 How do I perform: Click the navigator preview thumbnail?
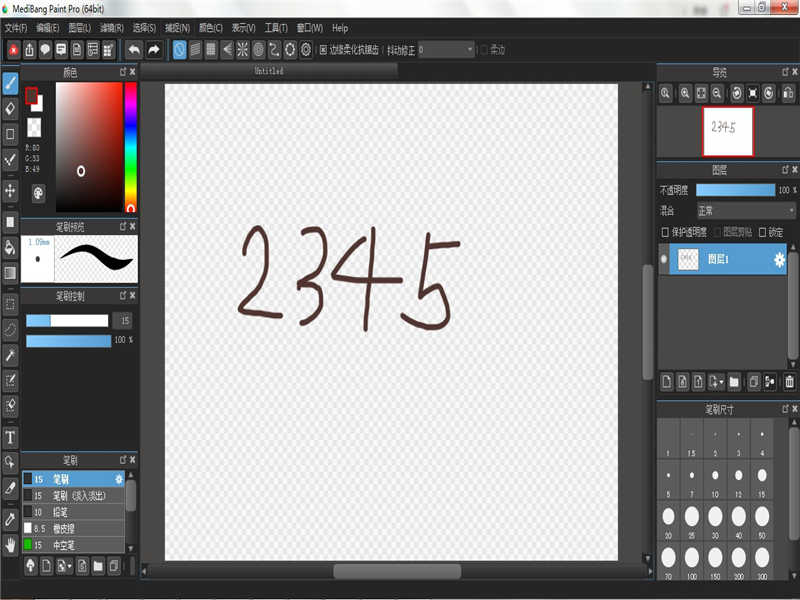tap(727, 132)
